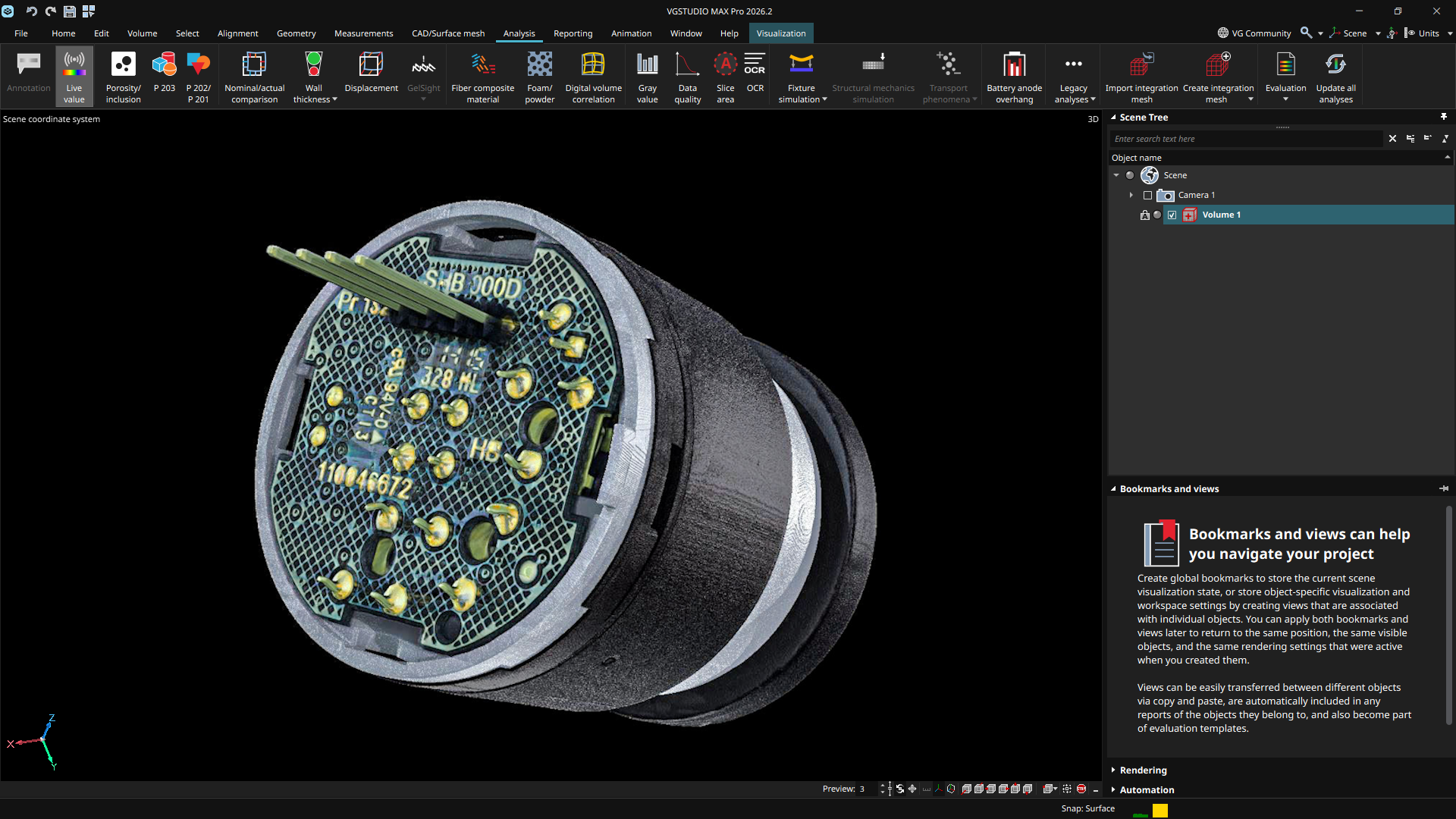
Task: Uncheck the Volume 1 checkbox
Action: [x=1172, y=215]
